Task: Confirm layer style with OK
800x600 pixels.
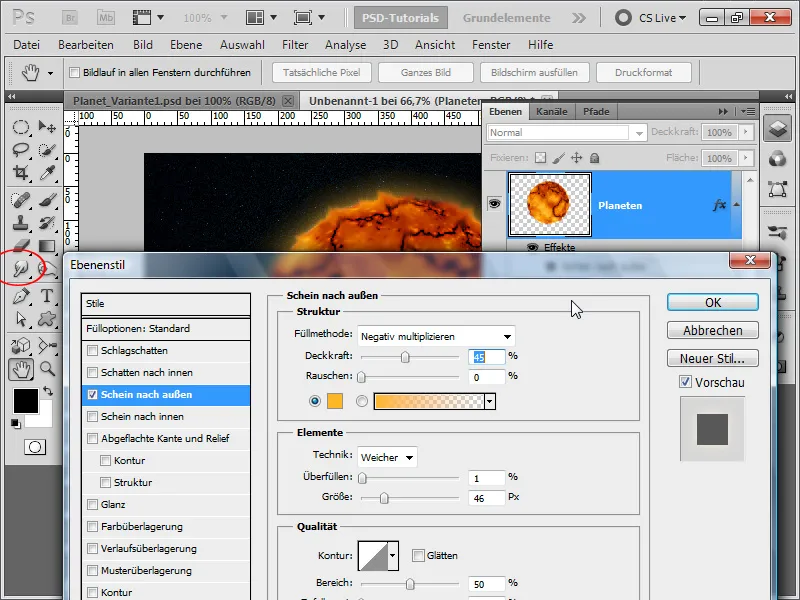Action: tap(712, 303)
